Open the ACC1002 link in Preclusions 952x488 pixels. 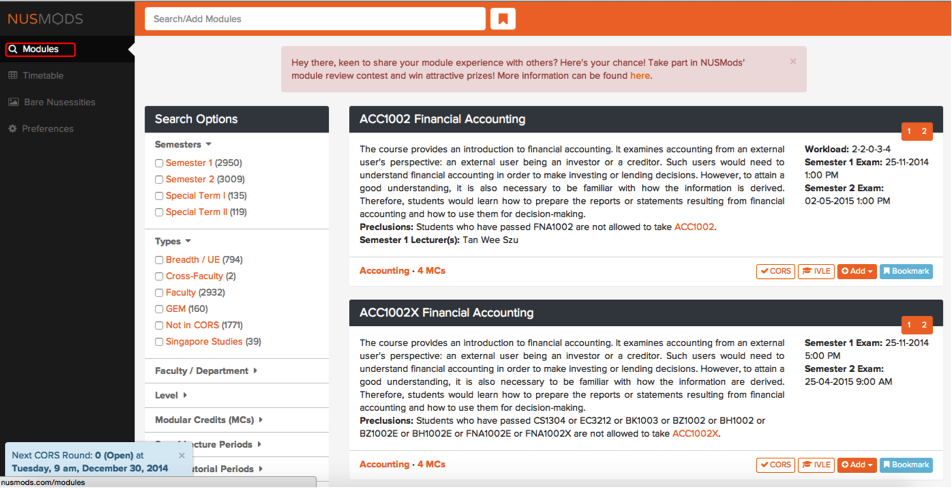pos(694,227)
